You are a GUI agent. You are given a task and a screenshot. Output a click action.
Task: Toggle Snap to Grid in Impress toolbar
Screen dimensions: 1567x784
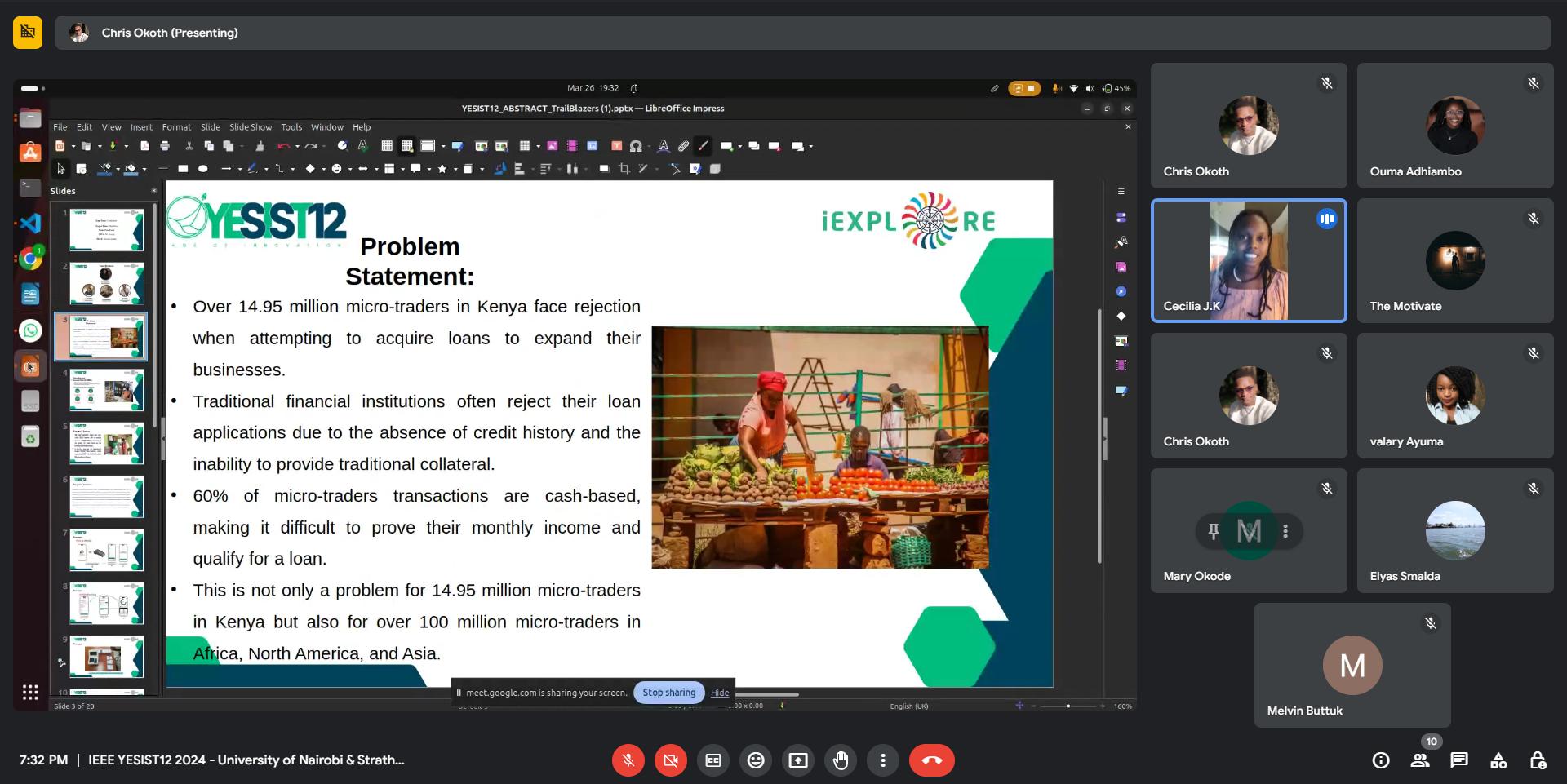pyautogui.click(x=407, y=146)
